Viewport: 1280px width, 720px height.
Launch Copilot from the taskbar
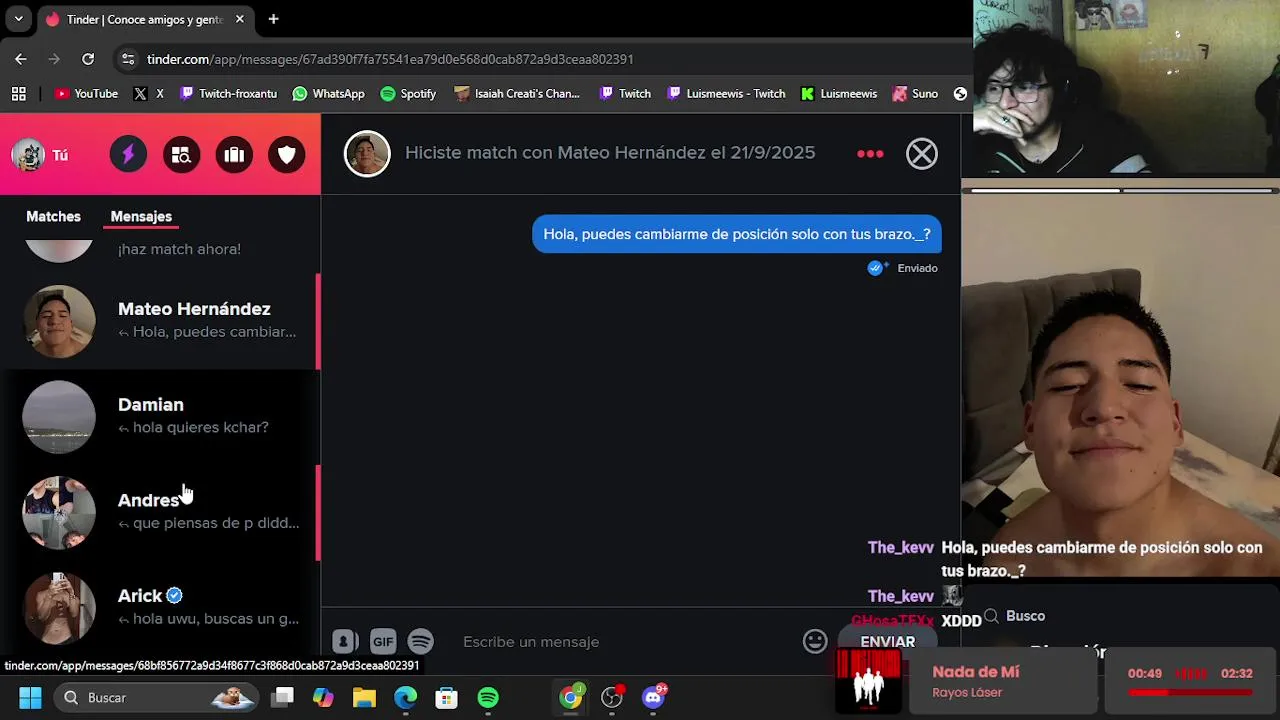(323, 698)
